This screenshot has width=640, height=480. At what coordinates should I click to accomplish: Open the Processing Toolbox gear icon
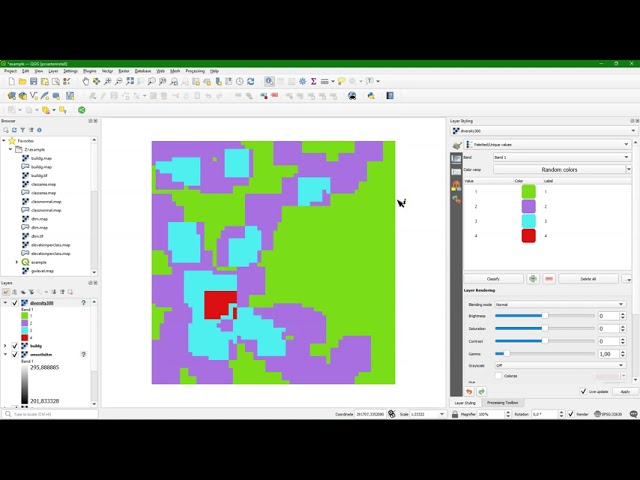point(302,81)
